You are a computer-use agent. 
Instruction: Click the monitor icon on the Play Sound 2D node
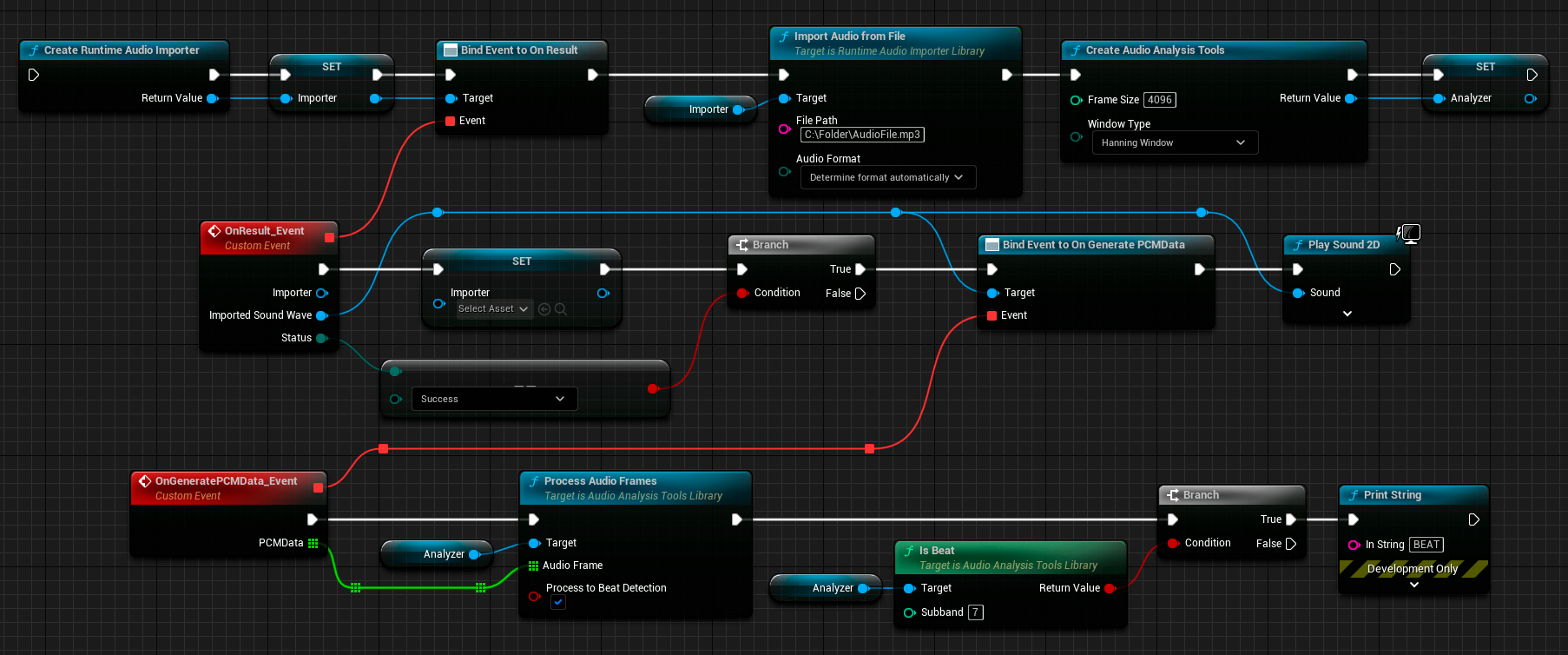1411,233
